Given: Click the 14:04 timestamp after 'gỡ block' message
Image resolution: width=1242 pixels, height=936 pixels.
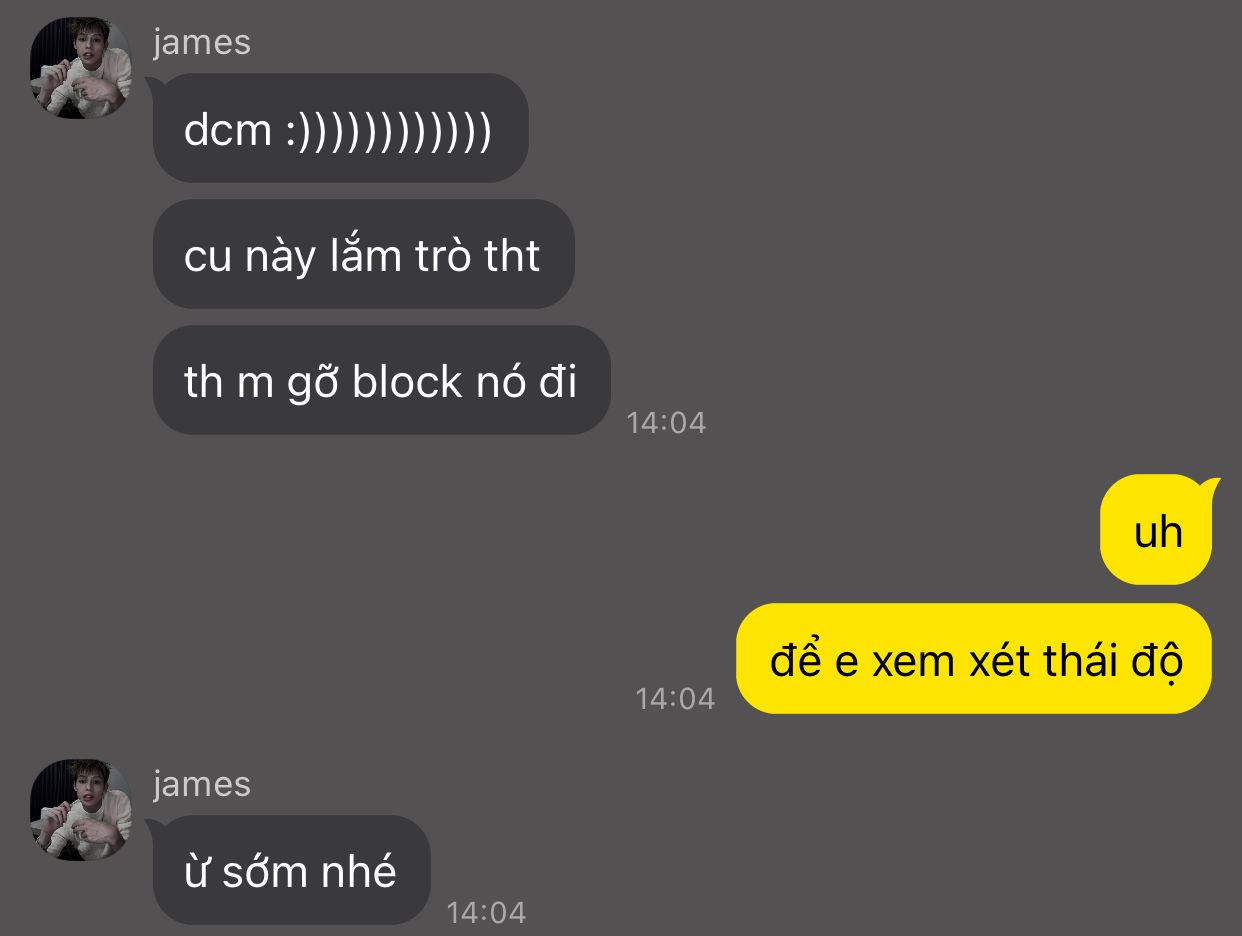Looking at the screenshot, I should (x=666, y=423).
